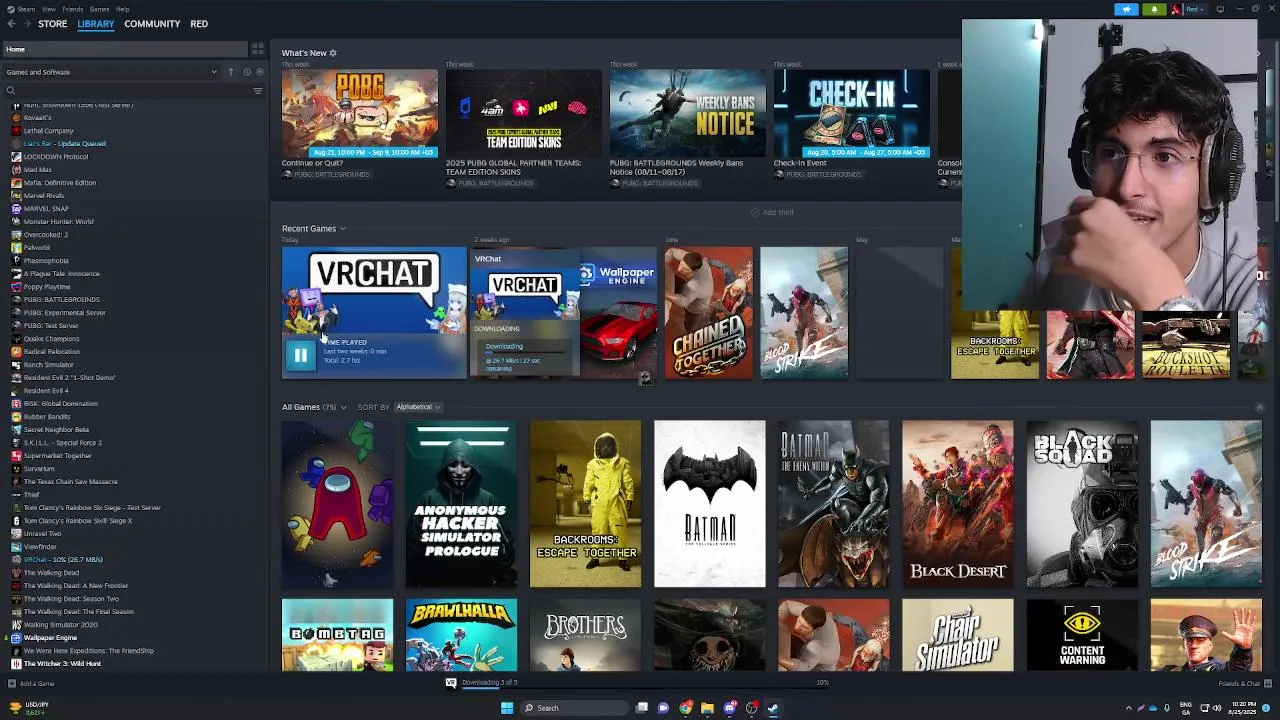Open Anonymous Hacker Simulator Prologue cover
1280x720 pixels.
click(x=461, y=504)
